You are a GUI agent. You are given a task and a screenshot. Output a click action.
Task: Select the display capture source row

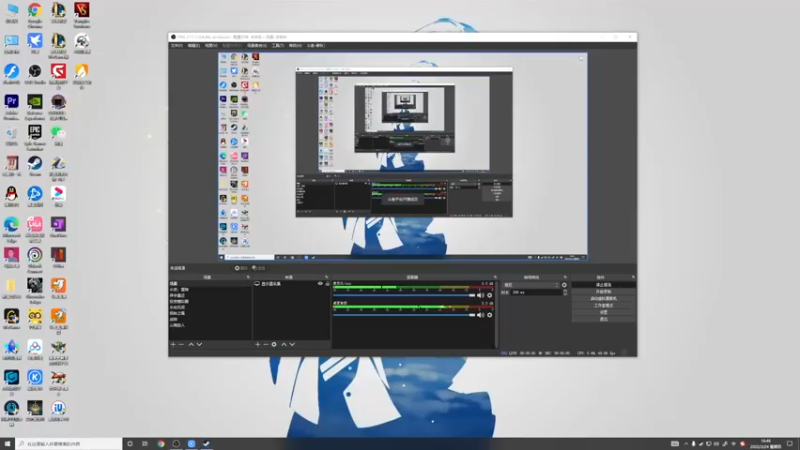(x=292, y=284)
